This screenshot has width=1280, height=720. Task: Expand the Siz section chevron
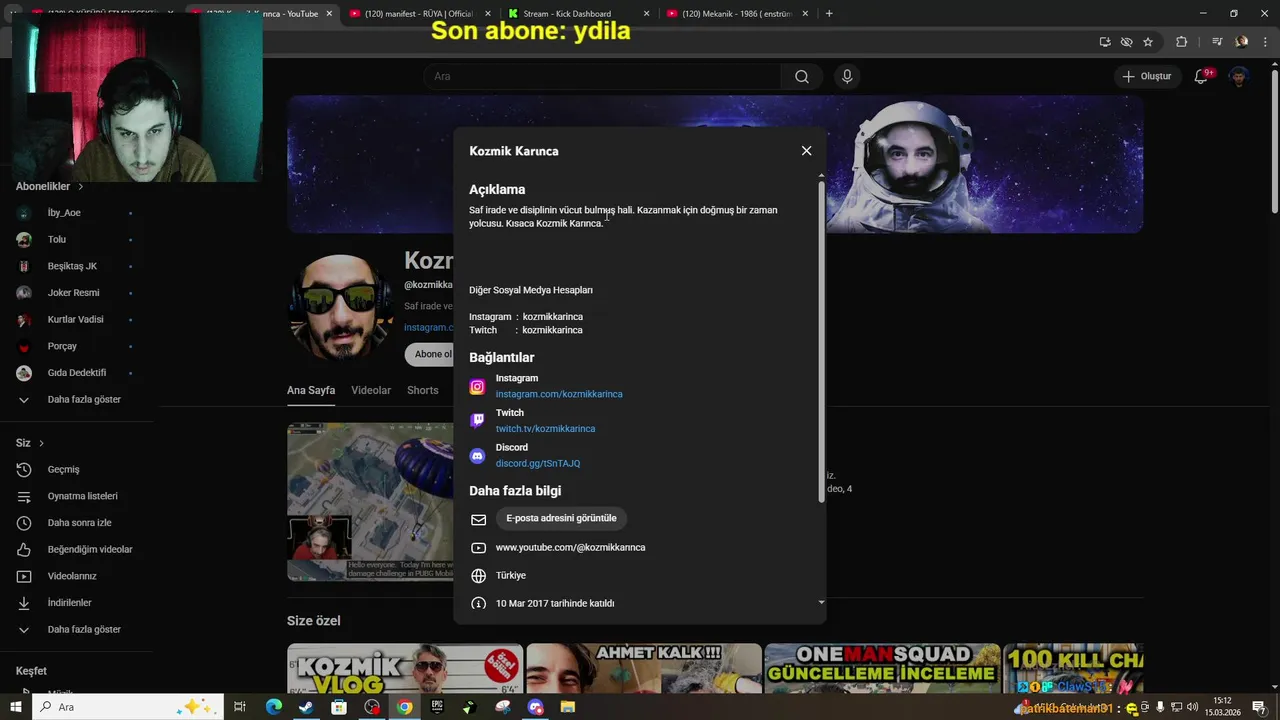(41, 443)
